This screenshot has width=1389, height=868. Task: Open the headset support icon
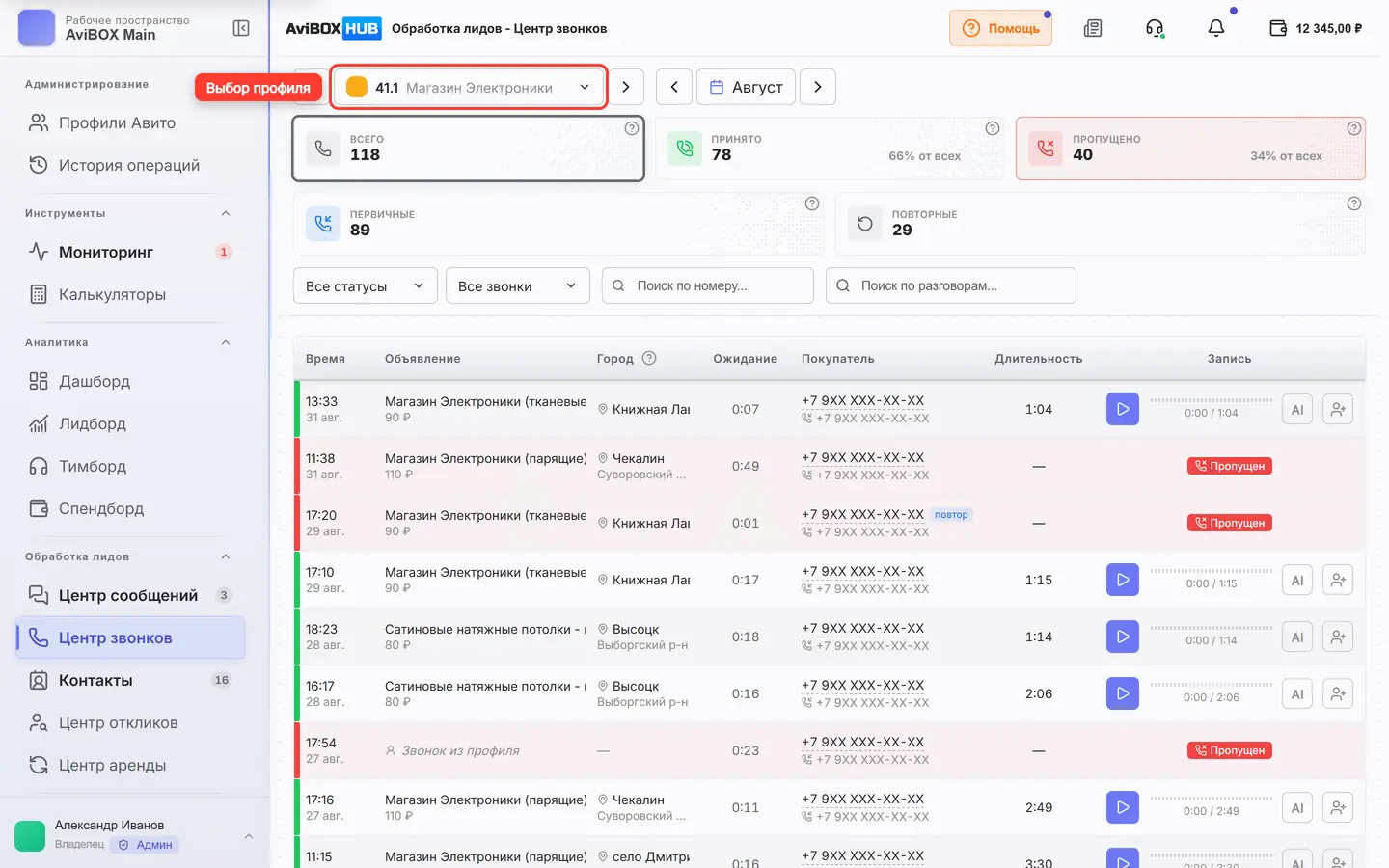1155,28
